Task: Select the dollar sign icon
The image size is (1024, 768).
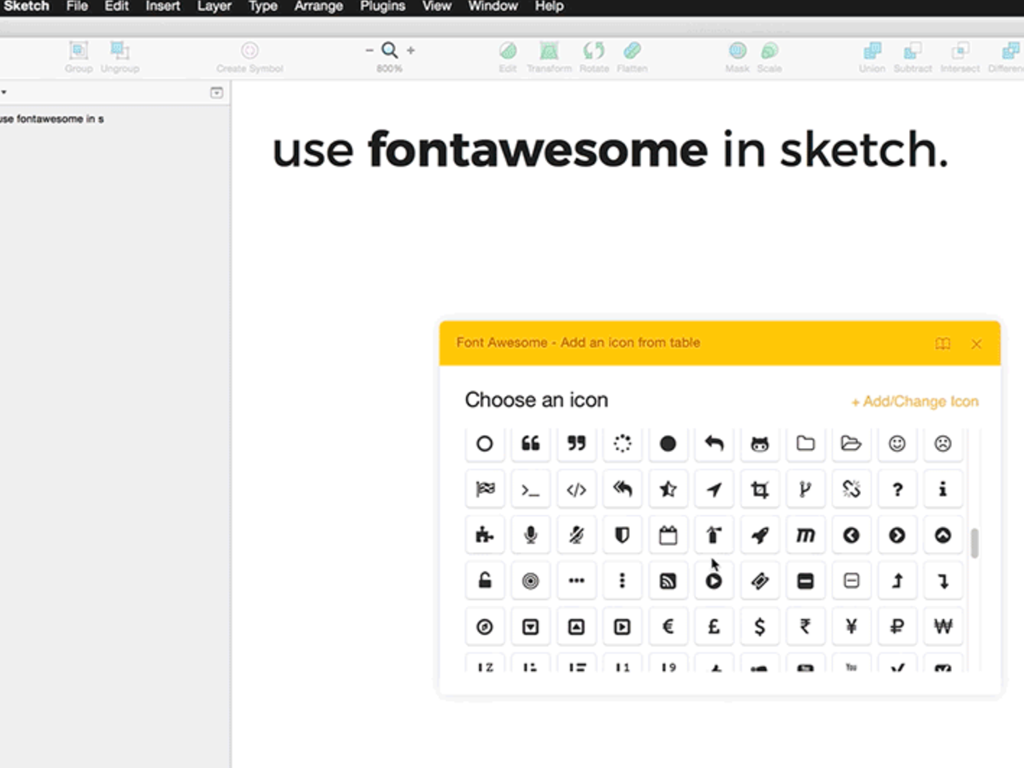Action: tap(760, 626)
